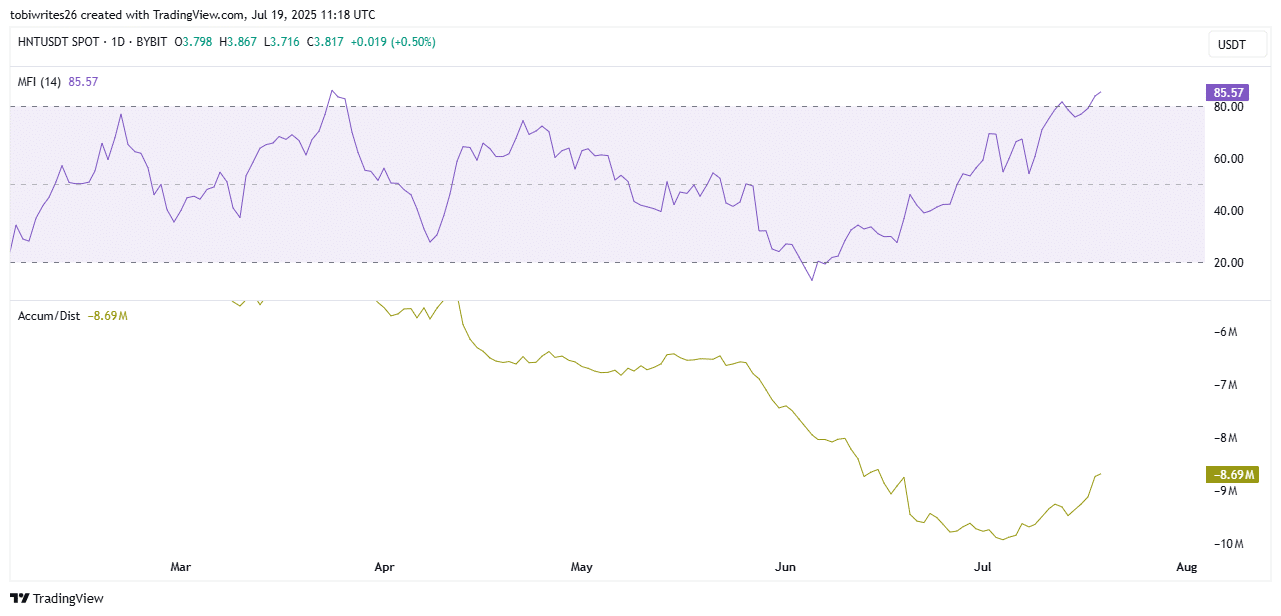1281x616 pixels.
Task: Click the tobiwrites26 attribution text
Action: click(45, 14)
